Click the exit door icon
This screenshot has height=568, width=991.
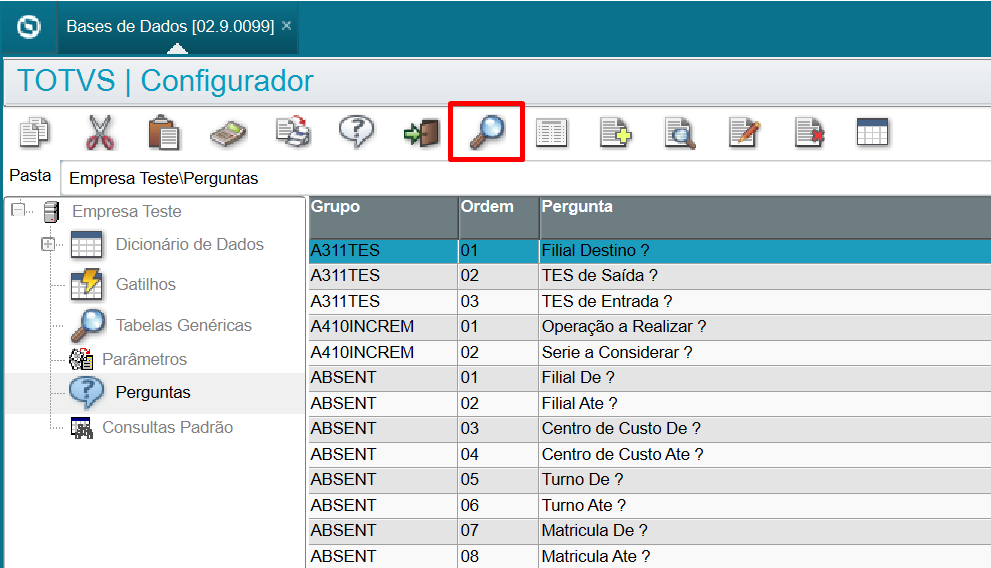tap(422, 133)
